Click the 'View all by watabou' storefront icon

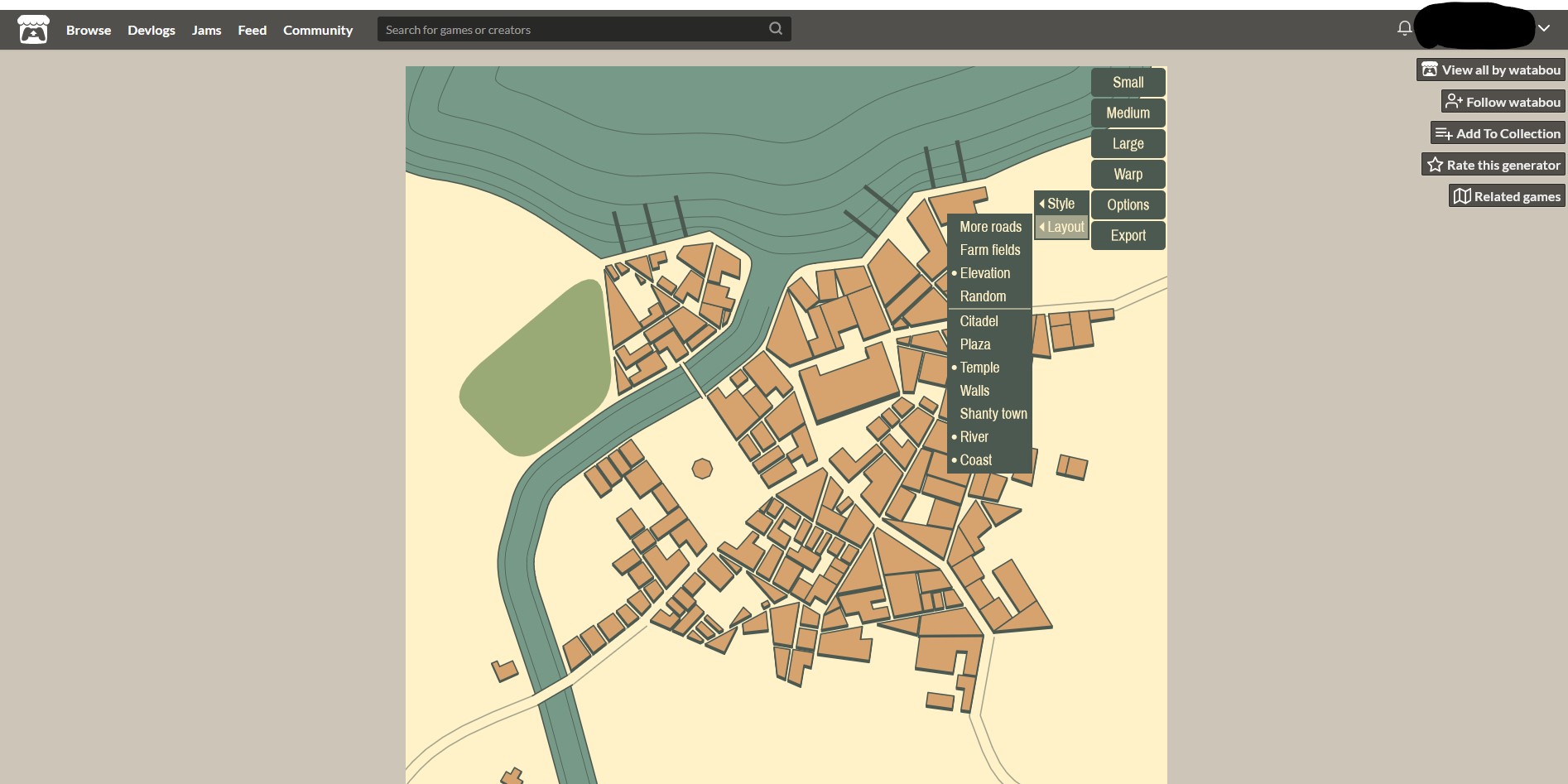click(1430, 70)
